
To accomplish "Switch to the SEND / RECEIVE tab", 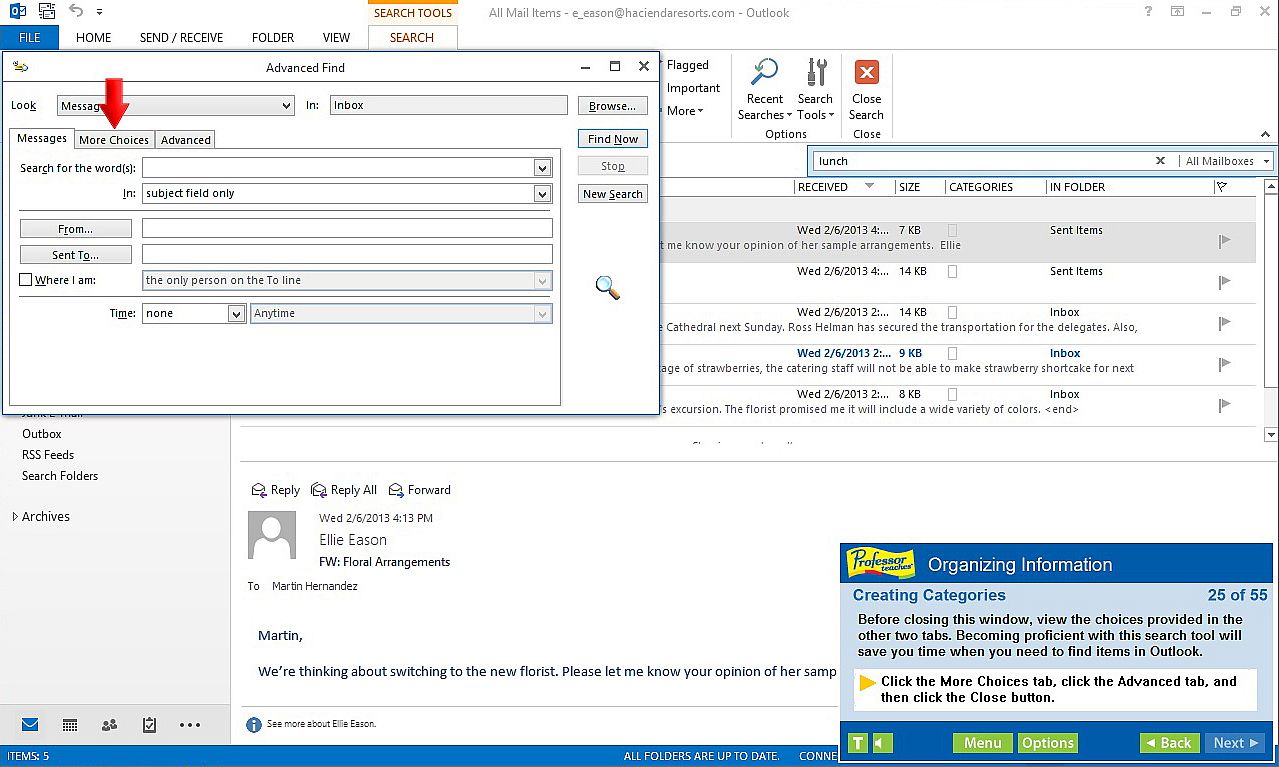I will click(181, 38).
